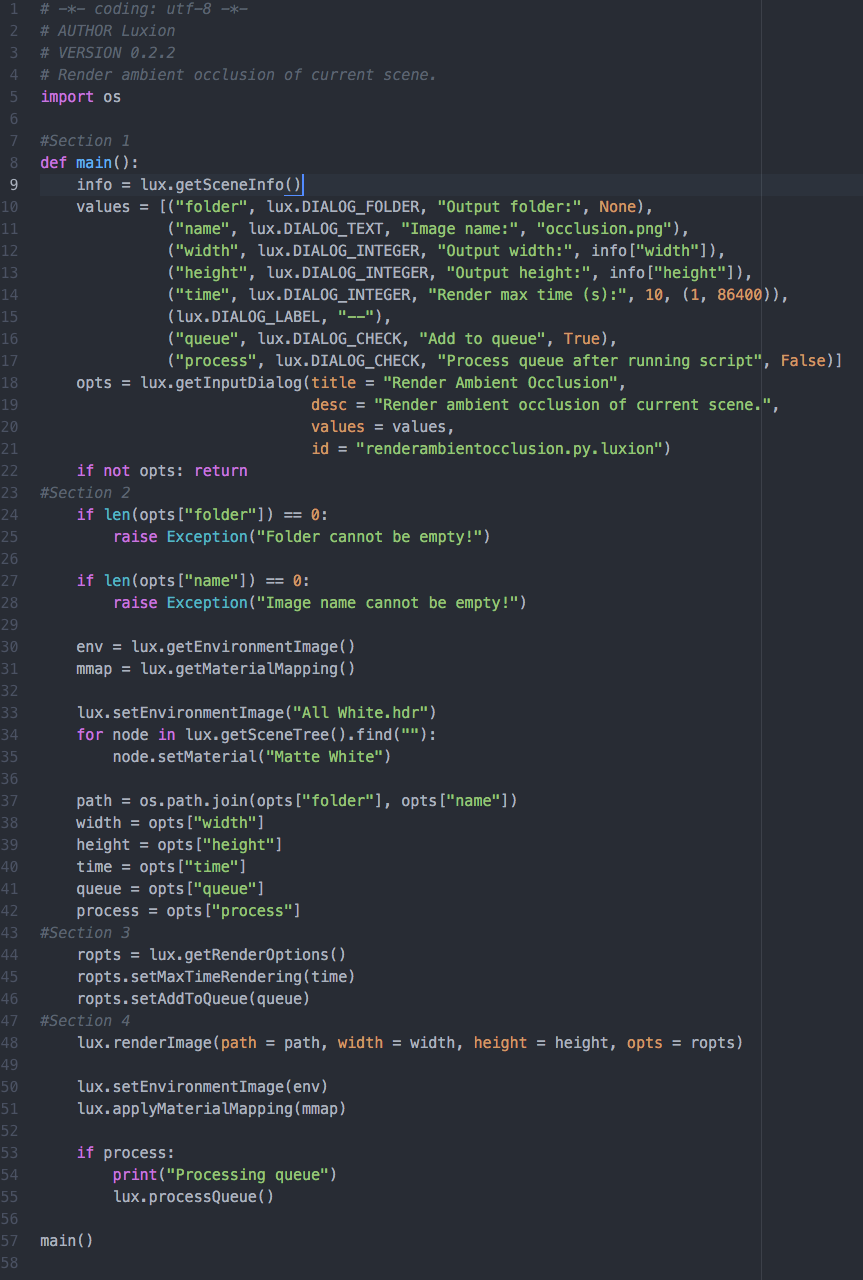This screenshot has width=863, height=1280.
Task: Click "lux.getMaterialMapping()" on line 31
Action: click(248, 668)
